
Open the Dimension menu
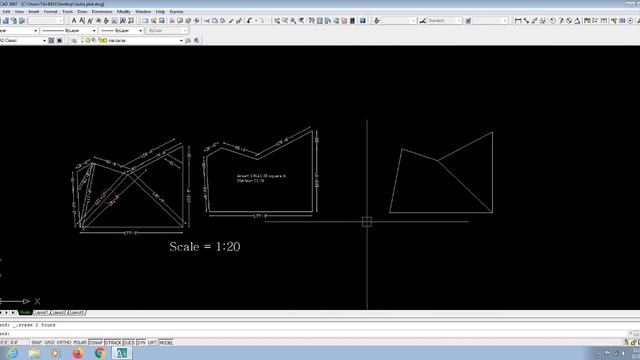(x=102, y=12)
